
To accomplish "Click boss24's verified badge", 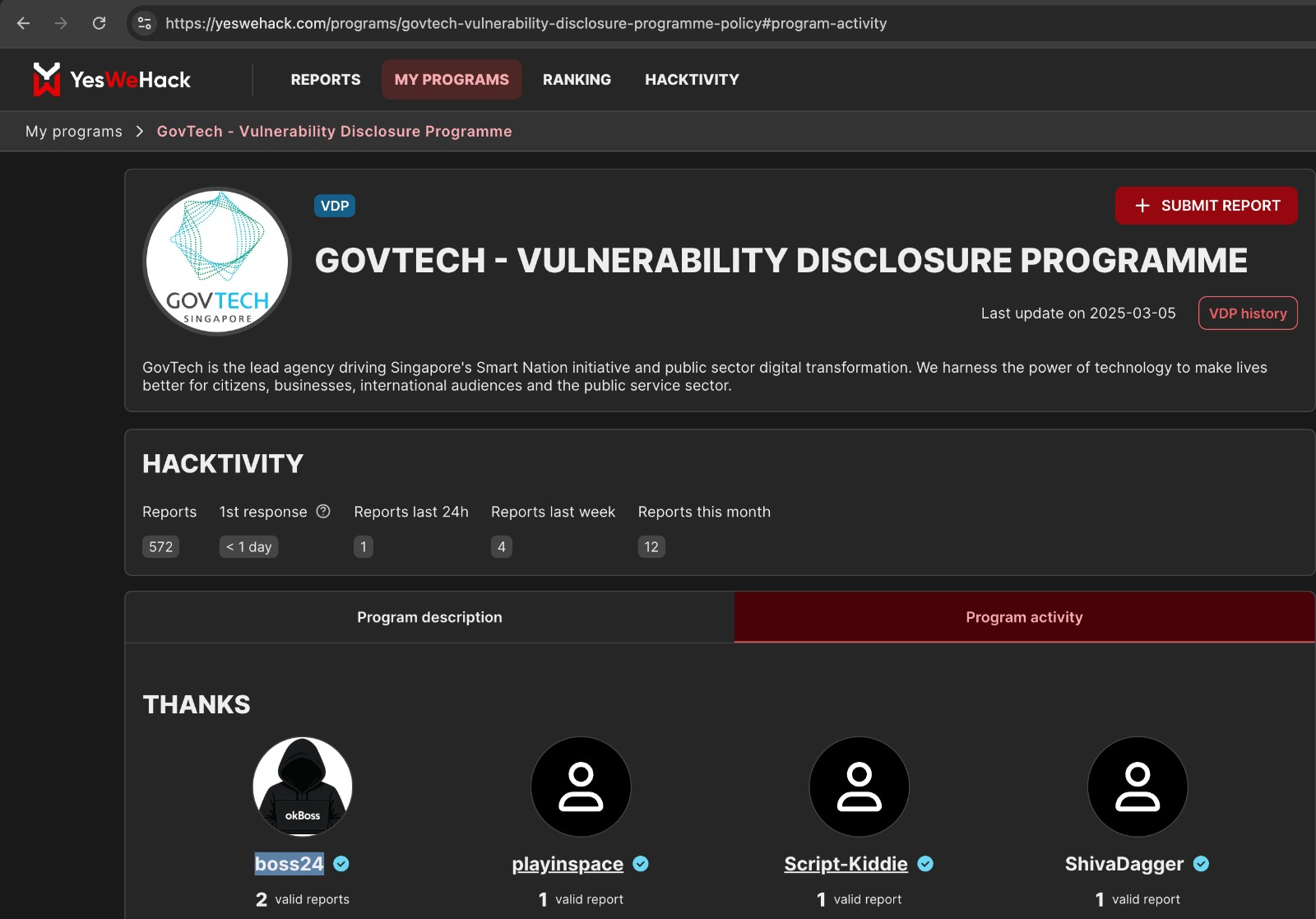I will (341, 864).
